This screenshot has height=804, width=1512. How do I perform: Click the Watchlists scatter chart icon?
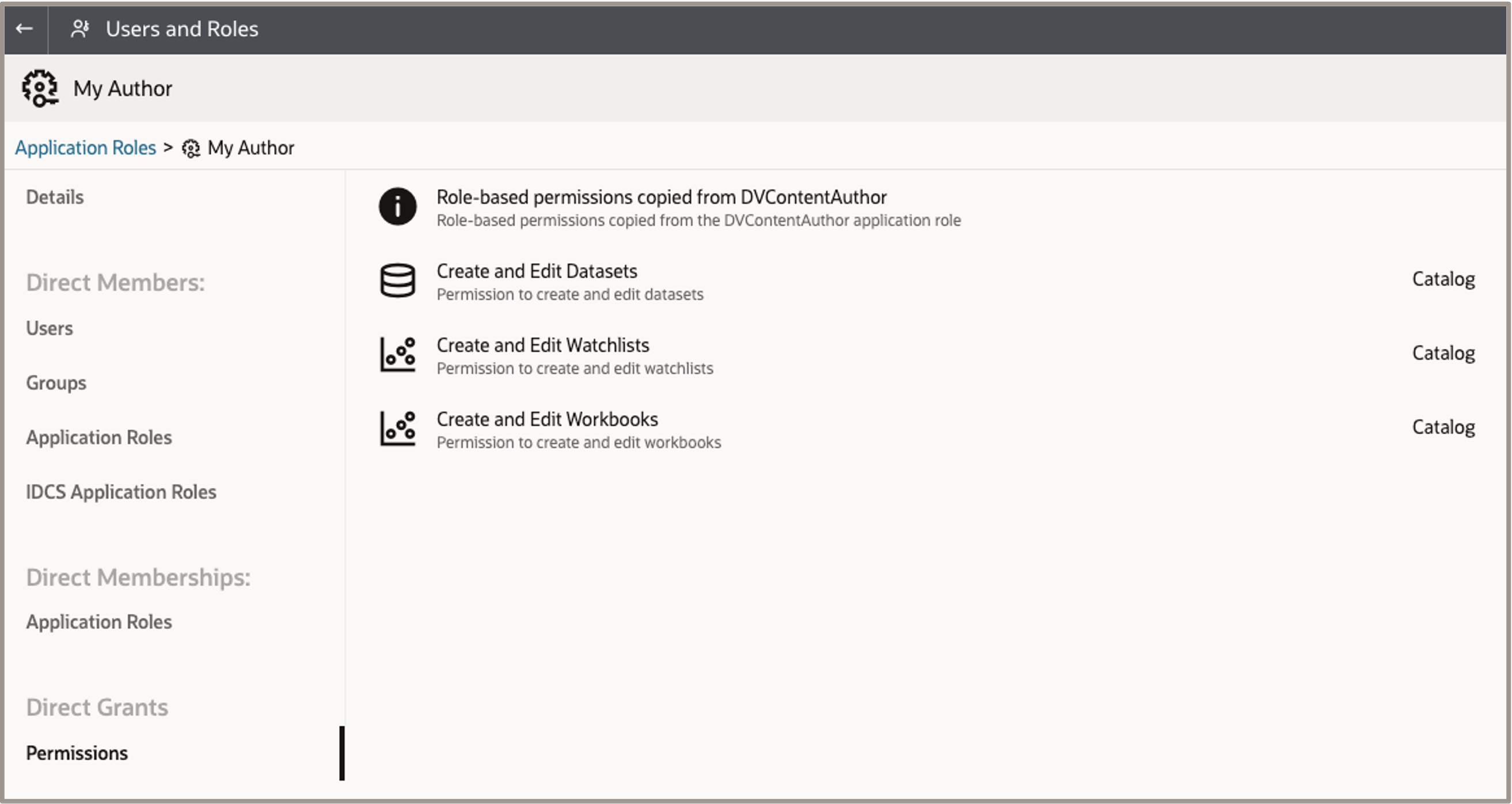[397, 354]
